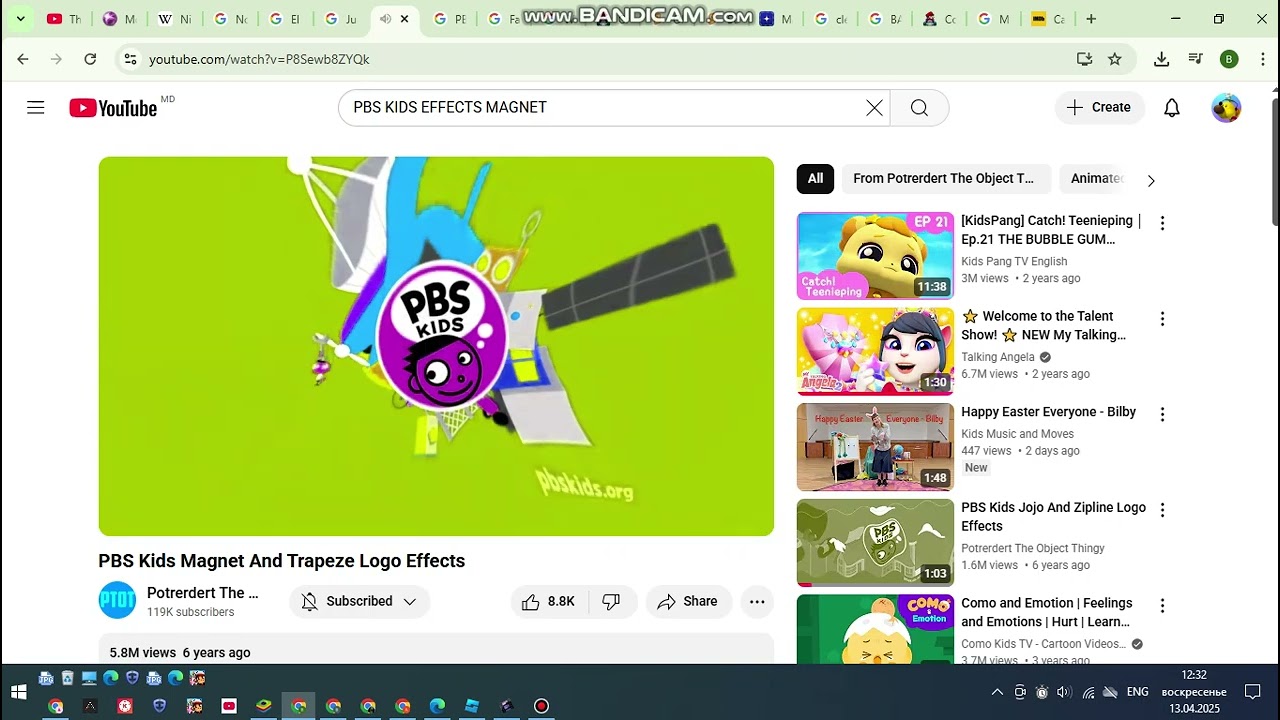The image size is (1280, 720).
Task: Go to the YouTube home logo
Action: tap(113, 108)
